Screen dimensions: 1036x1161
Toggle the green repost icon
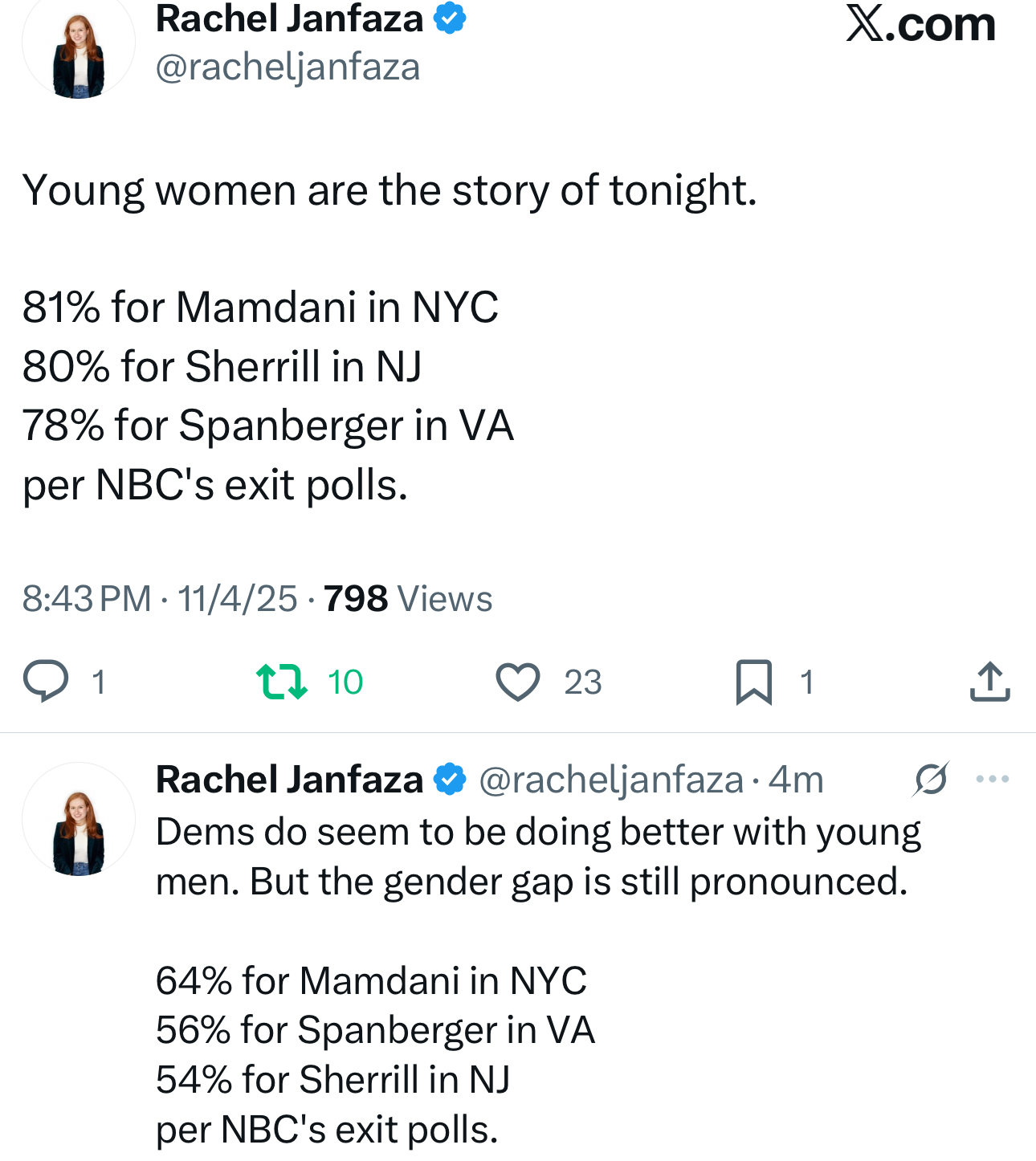(x=281, y=682)
